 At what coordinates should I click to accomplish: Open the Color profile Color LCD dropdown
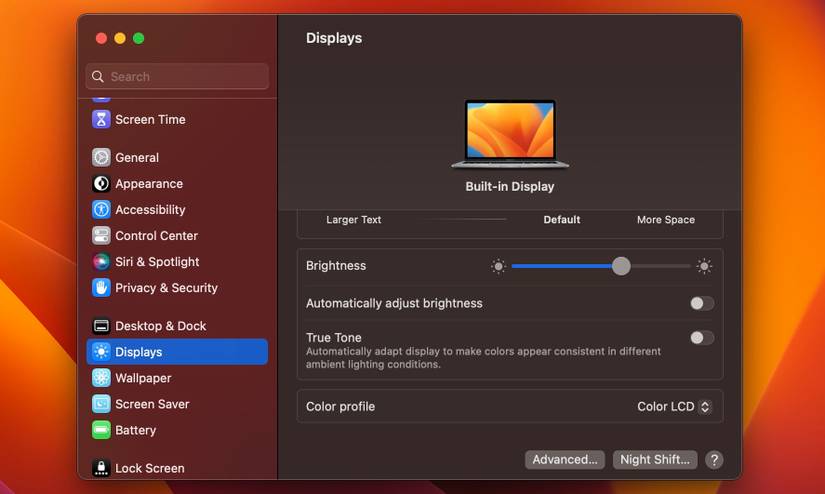pyautogui.click(x=674, y=407)
